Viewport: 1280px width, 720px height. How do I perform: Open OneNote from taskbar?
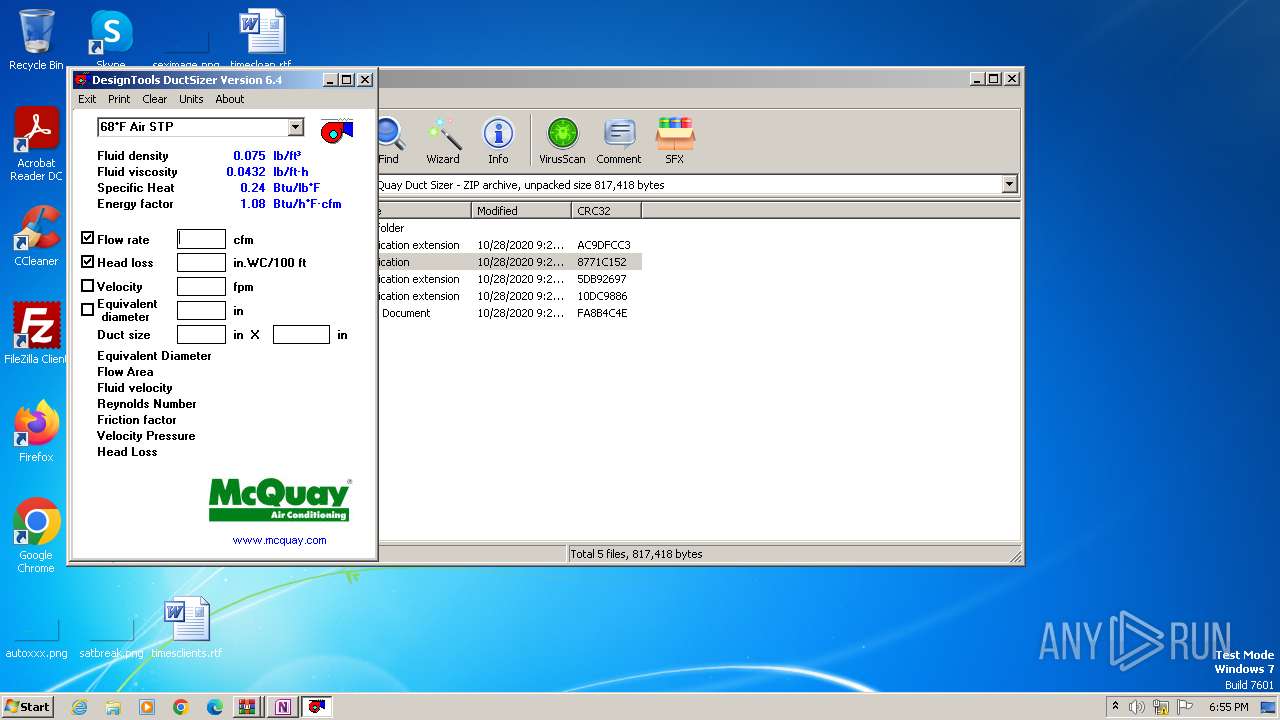pyautogui.click(x=283, y=707)
